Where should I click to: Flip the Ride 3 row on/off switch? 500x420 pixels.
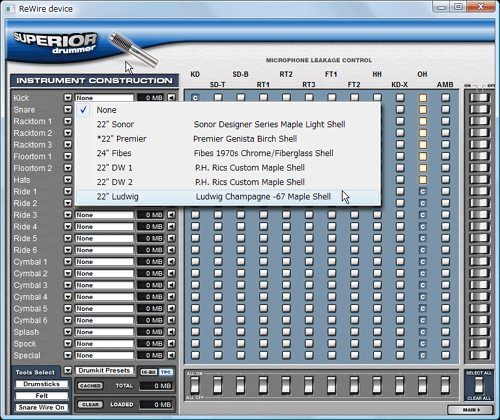click(x=480, y=215)
